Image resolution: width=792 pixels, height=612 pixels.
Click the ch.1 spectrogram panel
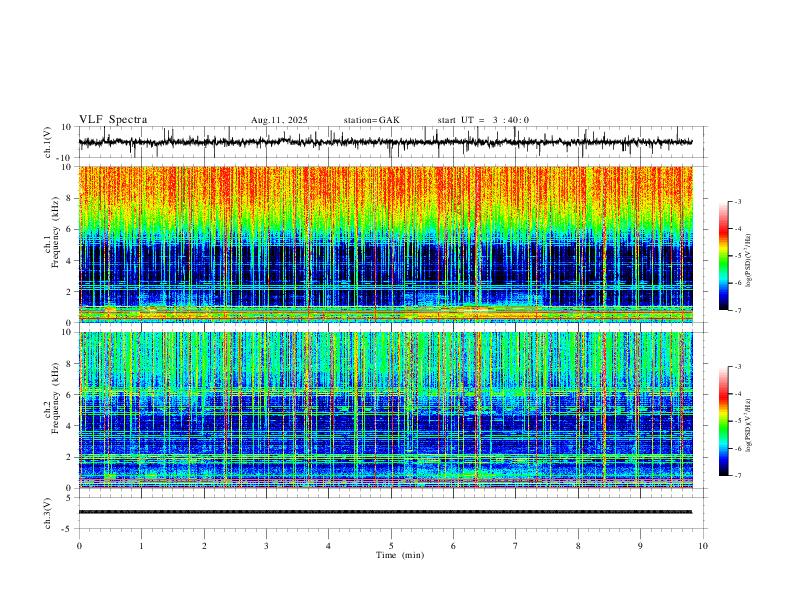[385, 244]
